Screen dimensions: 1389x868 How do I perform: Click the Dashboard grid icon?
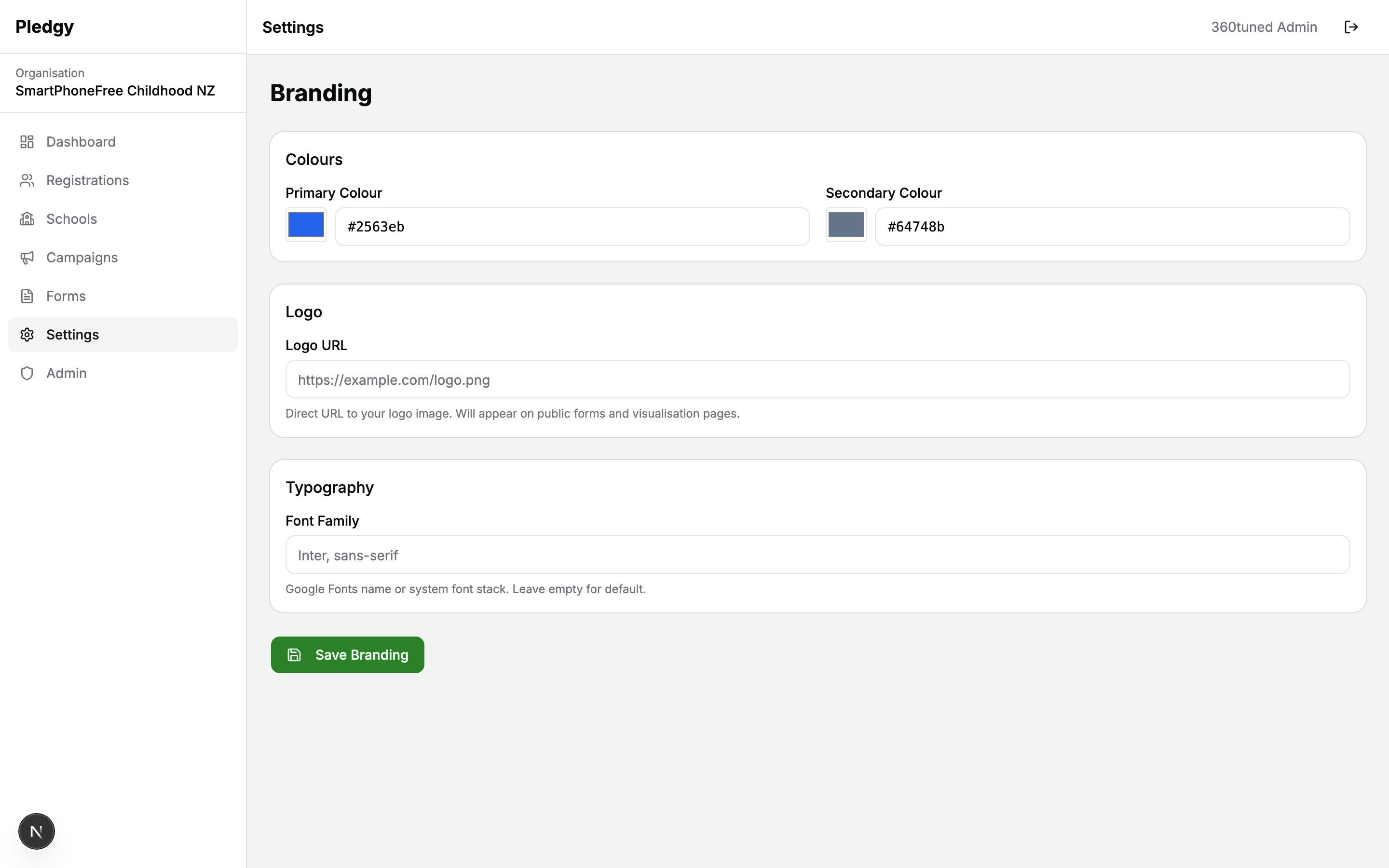(x=27, y=142)
